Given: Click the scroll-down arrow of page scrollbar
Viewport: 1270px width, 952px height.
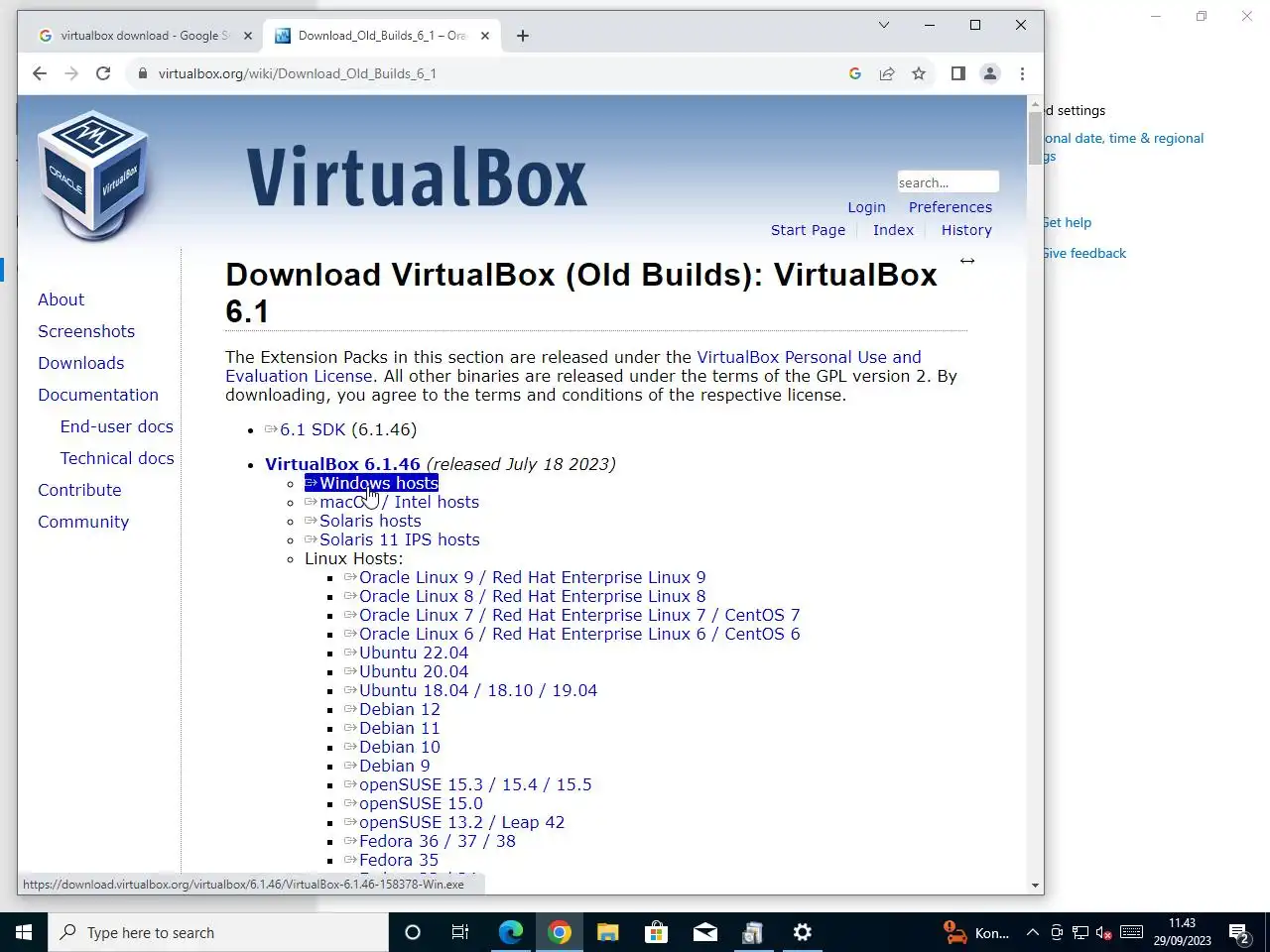Looking at the screenshot, I should pyautogui.click(x=1035, y=886).
